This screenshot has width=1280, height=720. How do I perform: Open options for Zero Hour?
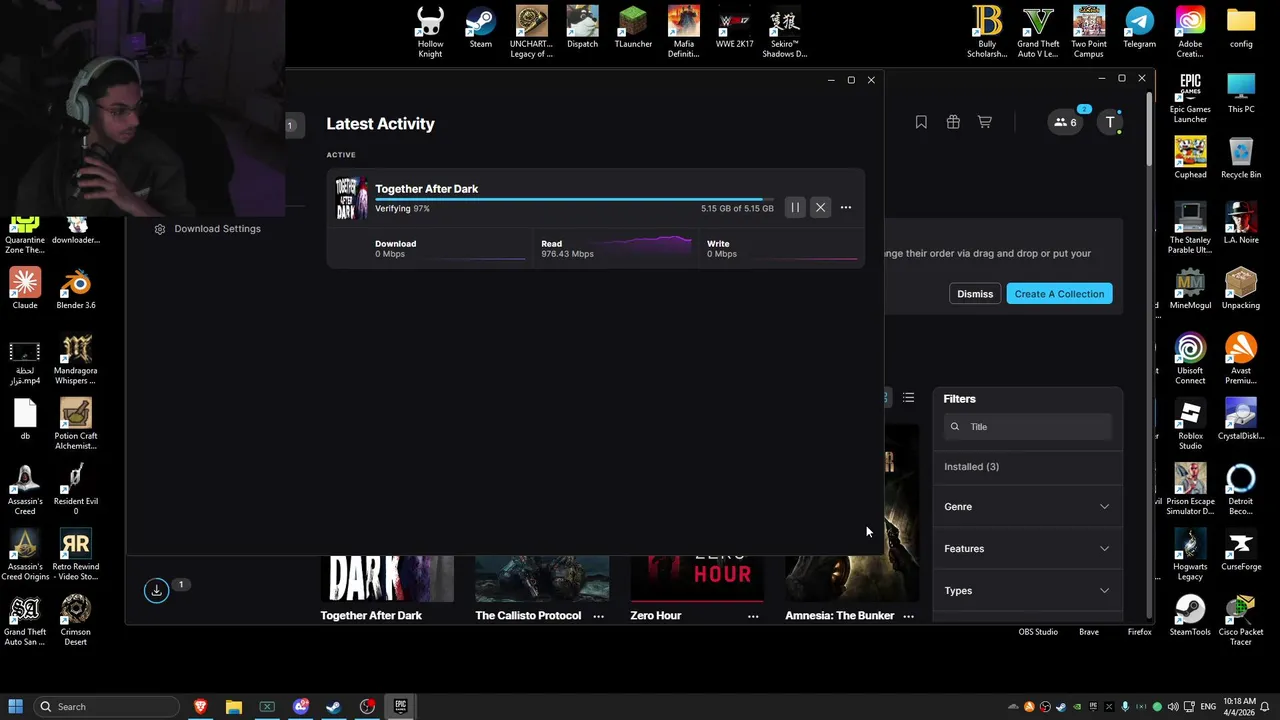[753, 616]
